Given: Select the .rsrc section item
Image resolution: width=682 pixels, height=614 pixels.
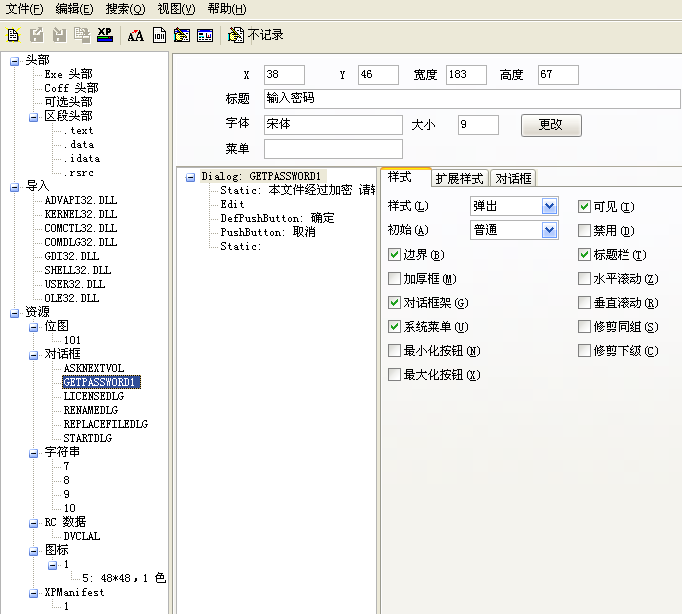Looking at the screenshot, I should pyautogui.click(x=78, y=172).
